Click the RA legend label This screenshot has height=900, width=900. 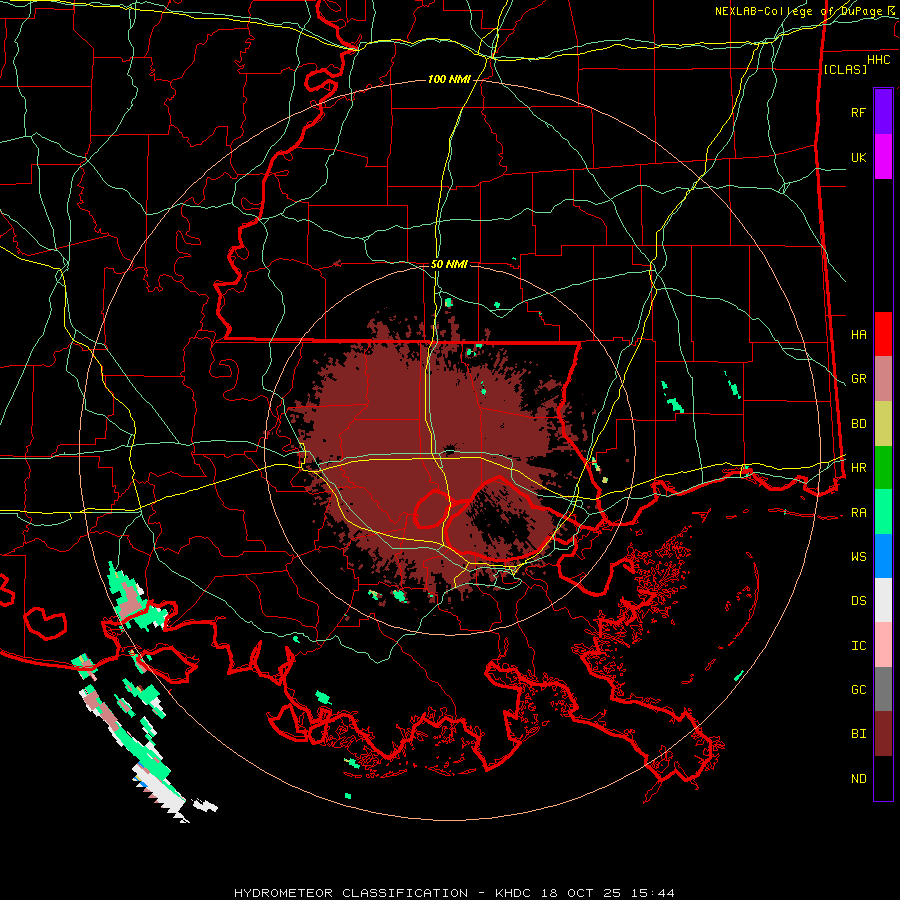(858, 512)
